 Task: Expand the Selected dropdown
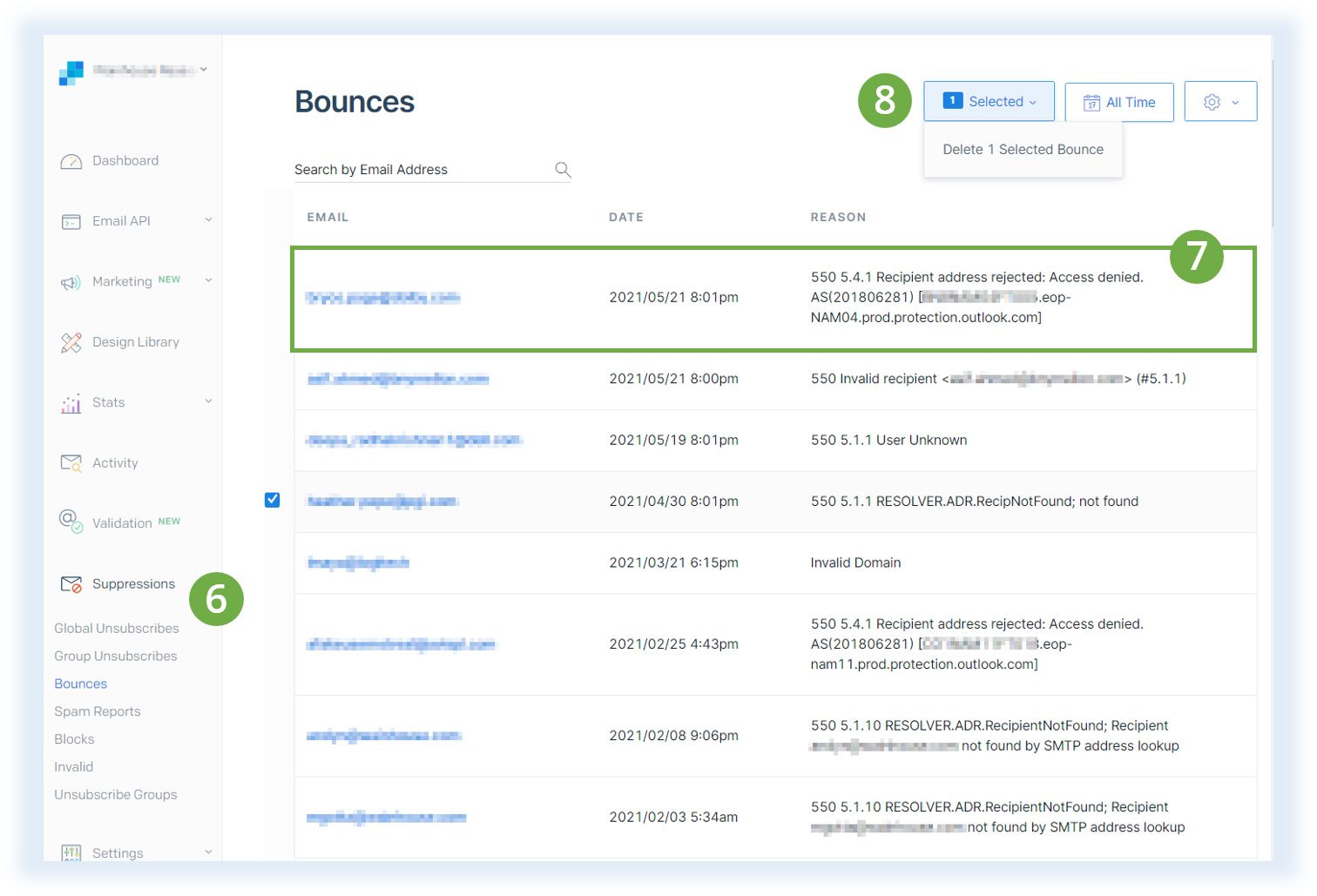tap(989, 101)
